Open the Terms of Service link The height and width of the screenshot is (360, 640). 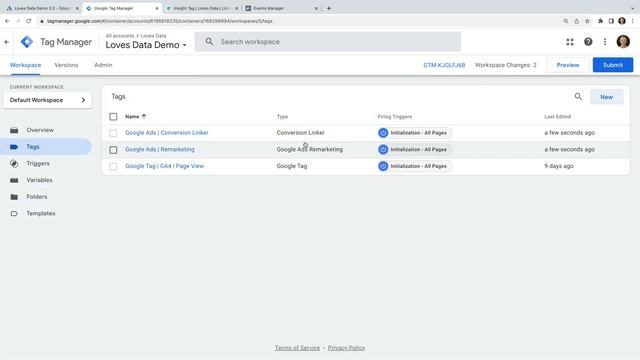click(x=297, y=348)
